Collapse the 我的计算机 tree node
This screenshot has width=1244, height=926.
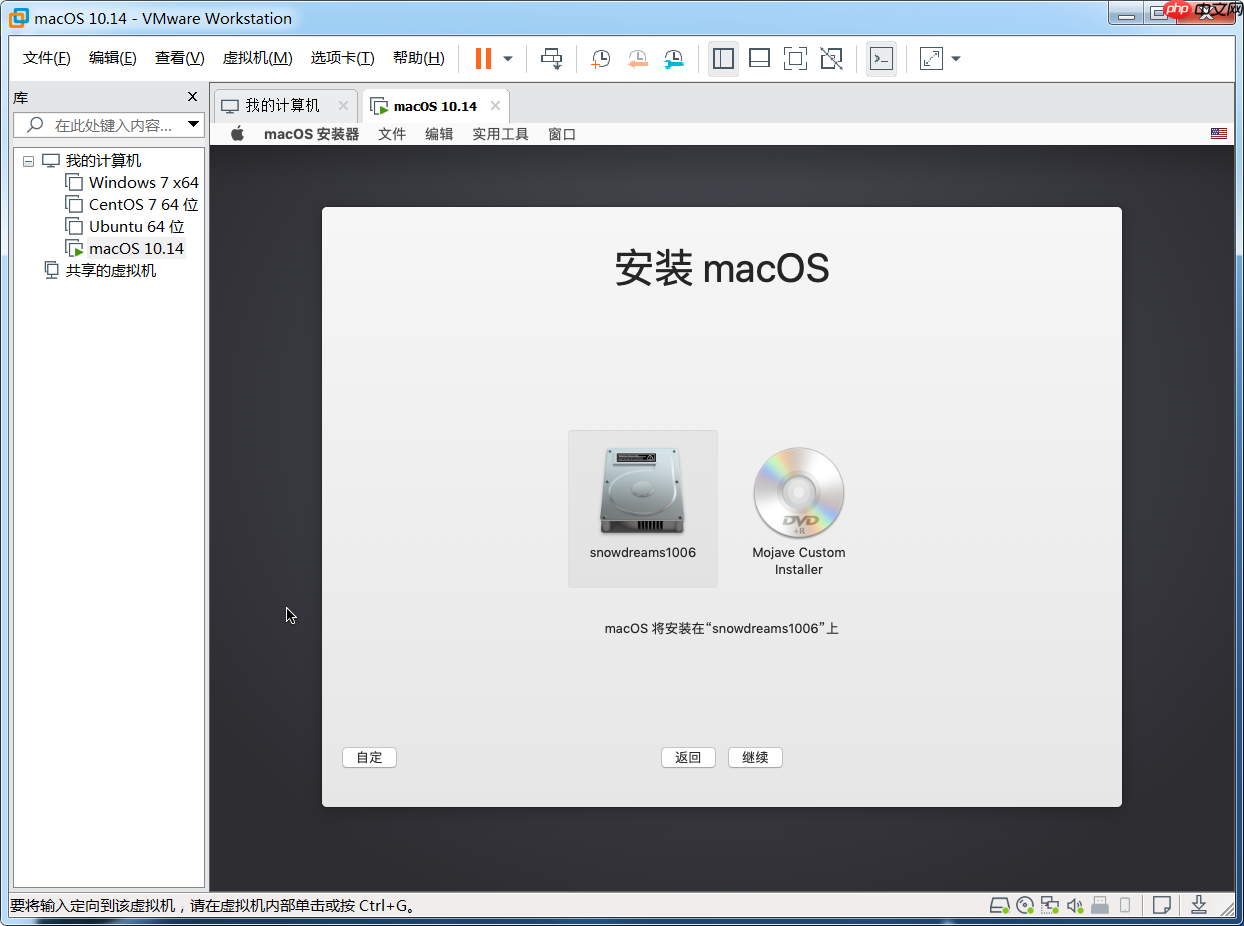tap(28, 160)
